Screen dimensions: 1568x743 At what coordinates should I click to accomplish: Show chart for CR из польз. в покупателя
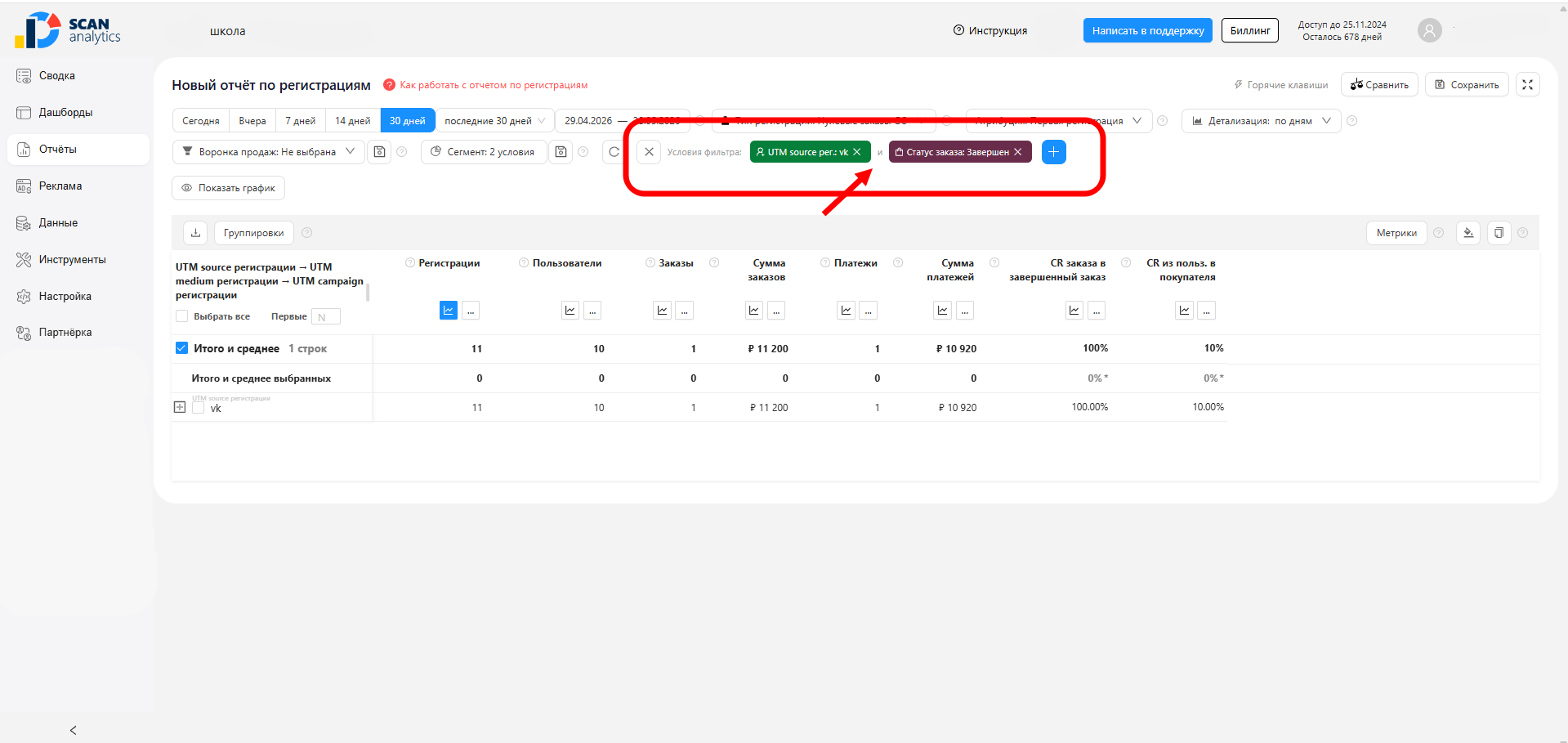click(x=1184, y=311)
